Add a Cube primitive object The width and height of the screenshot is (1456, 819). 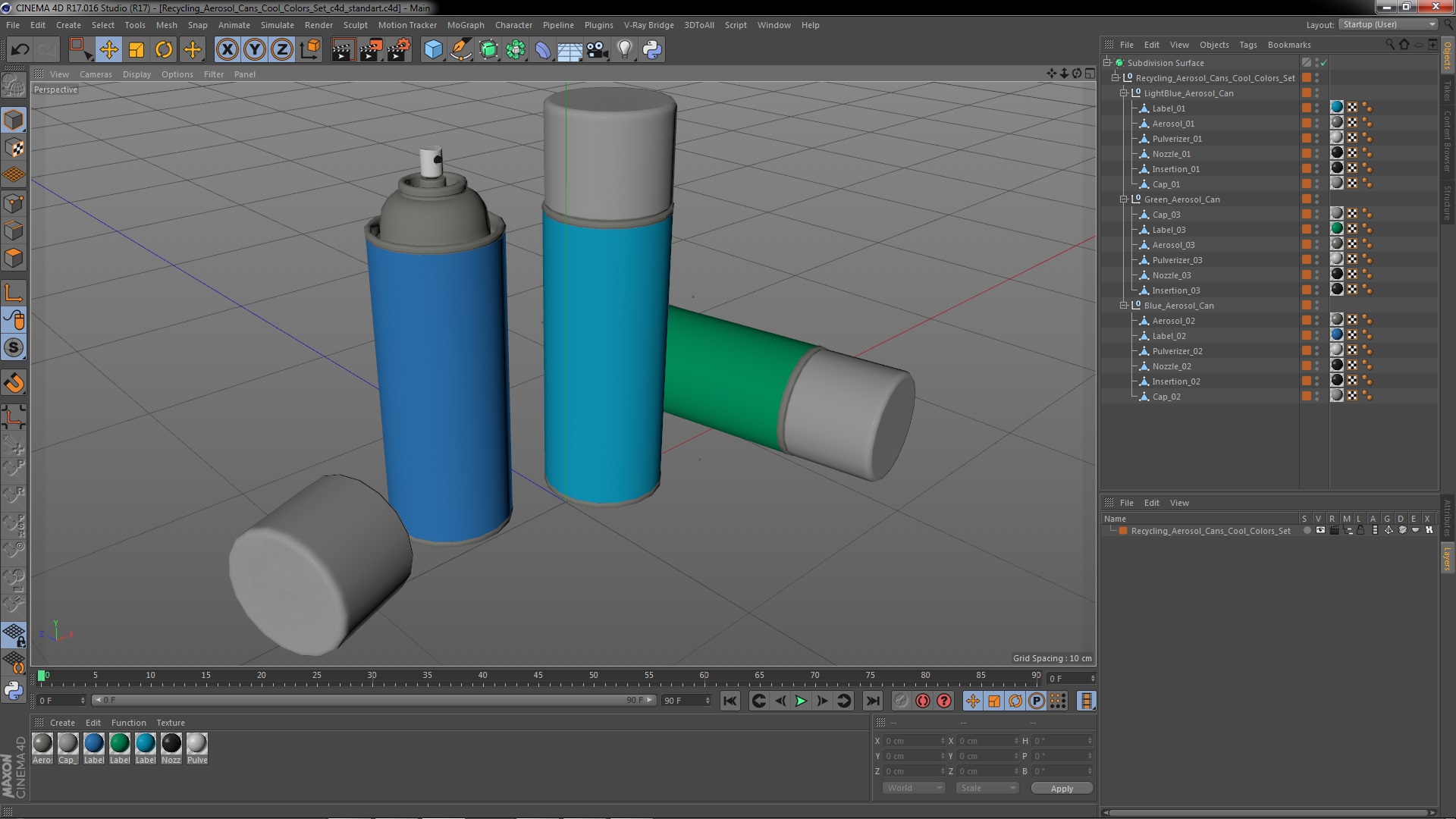(433, 50)
